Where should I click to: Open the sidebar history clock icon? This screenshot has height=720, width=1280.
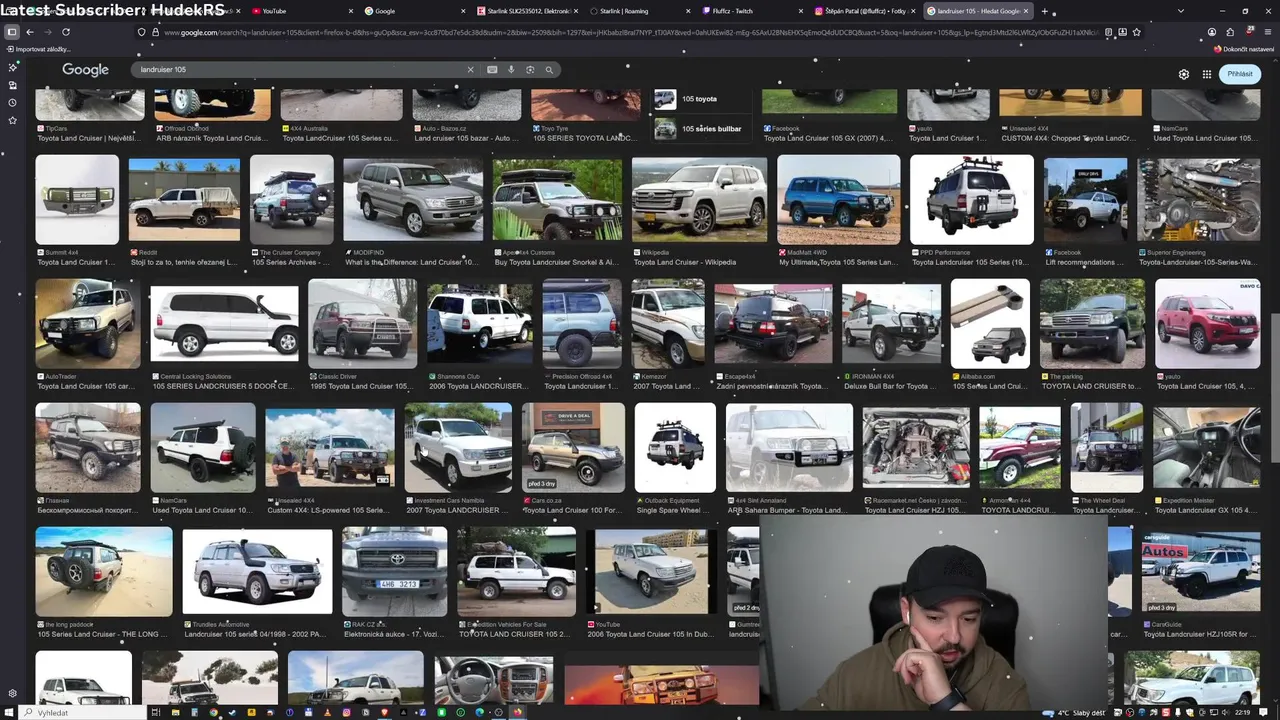[x=12, y=103]
